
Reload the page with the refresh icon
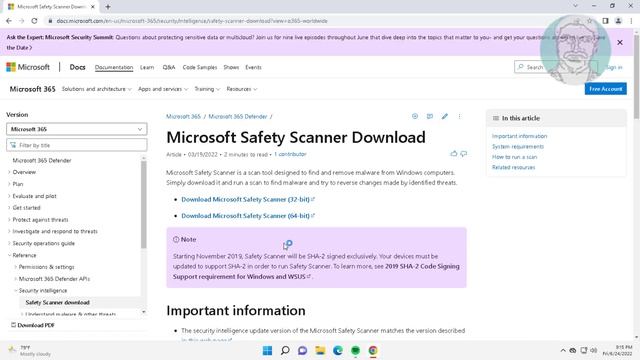coord(34,21)
